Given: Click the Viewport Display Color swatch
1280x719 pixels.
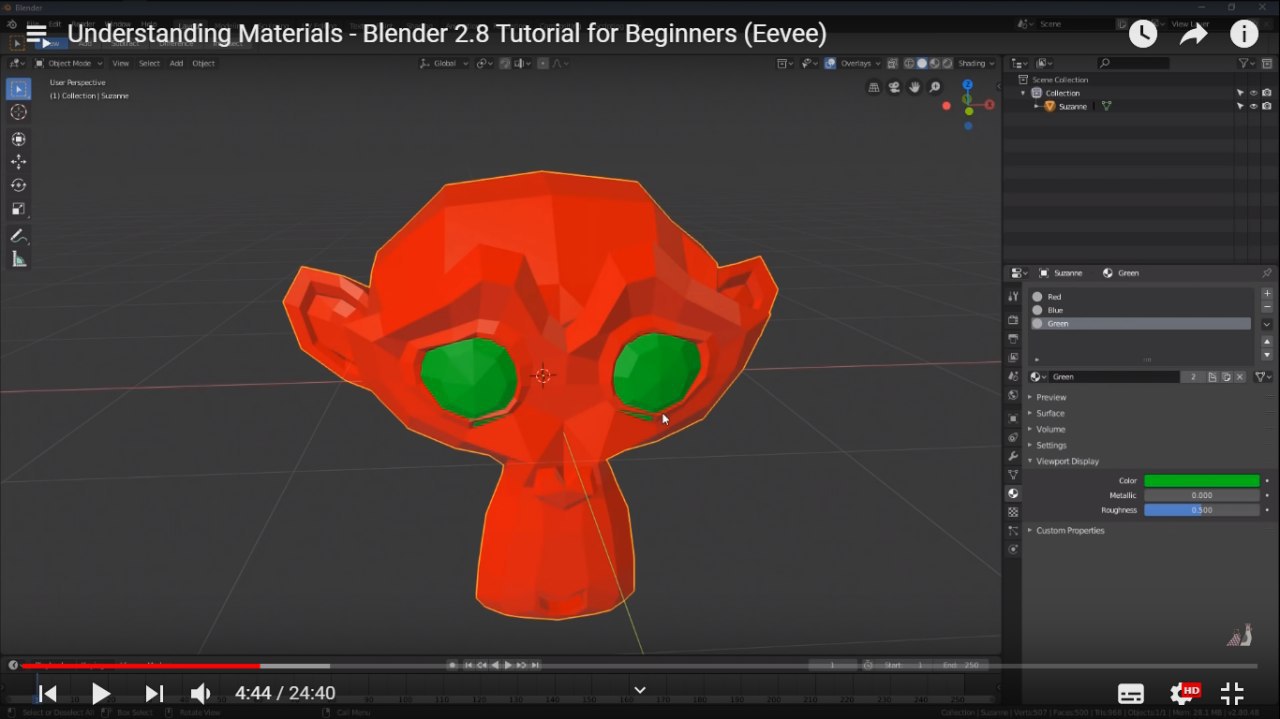Looking at the screenshot, I should [1201, 481].
